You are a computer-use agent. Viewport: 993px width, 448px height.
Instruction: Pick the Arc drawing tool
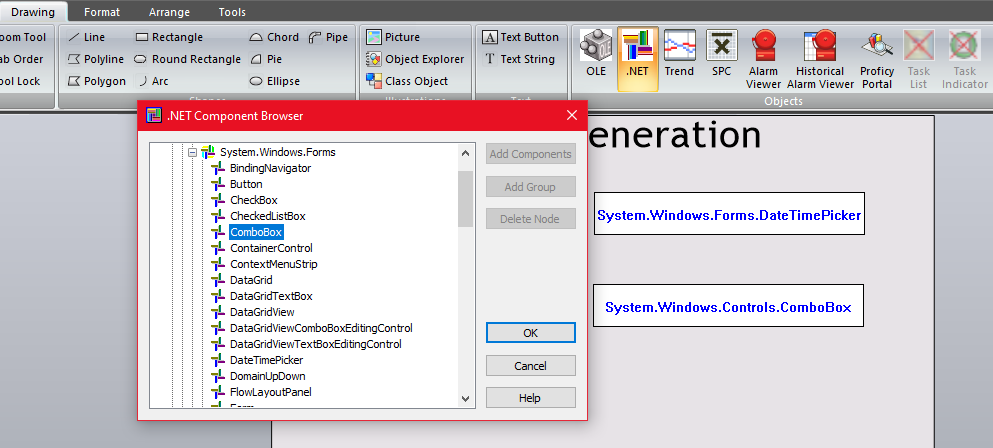(153, 81)
